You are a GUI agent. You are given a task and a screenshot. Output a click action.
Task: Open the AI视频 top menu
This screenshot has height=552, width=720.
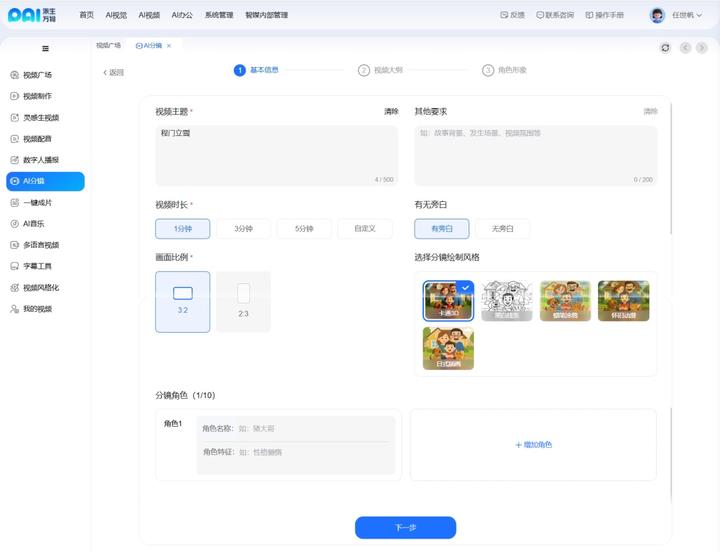149,15
